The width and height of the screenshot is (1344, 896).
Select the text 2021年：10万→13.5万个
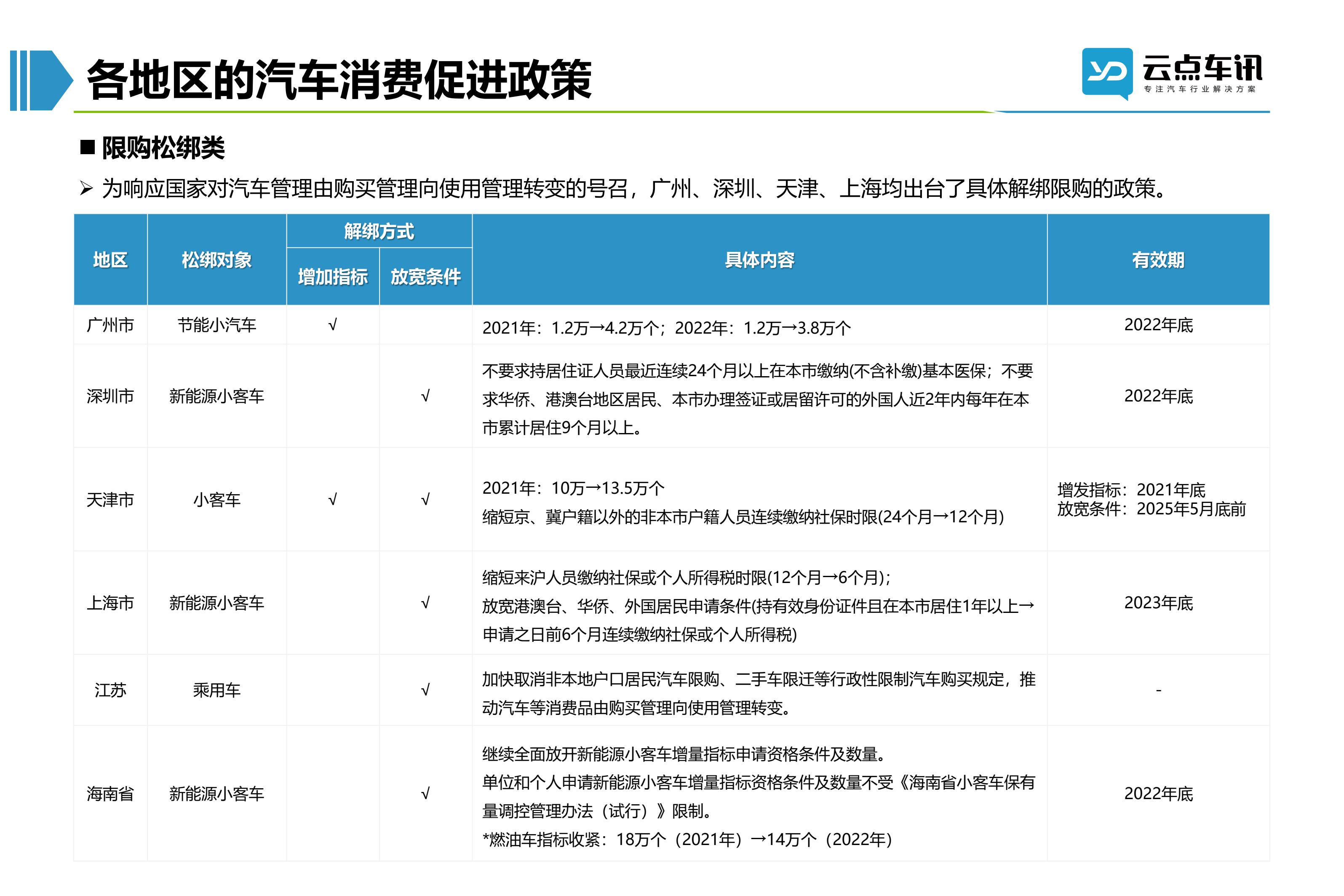point(574,488)
